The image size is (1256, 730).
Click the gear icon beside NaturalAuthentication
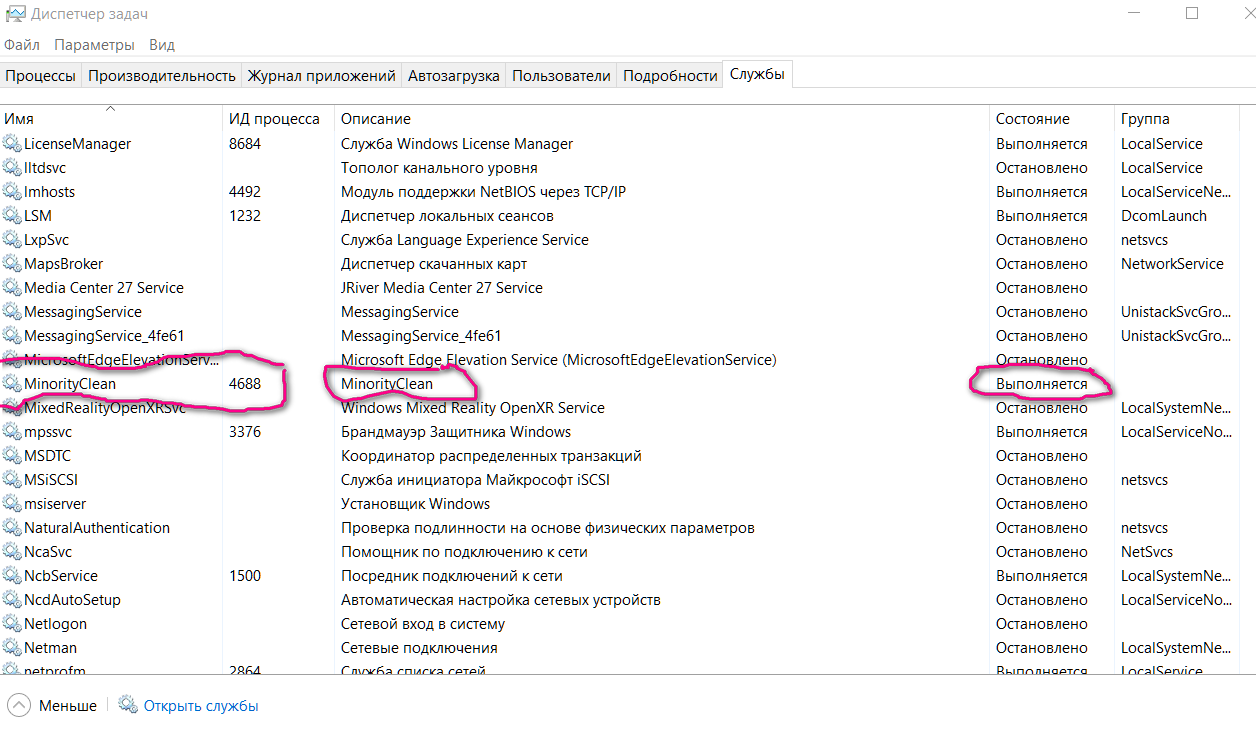pos(12,527)
